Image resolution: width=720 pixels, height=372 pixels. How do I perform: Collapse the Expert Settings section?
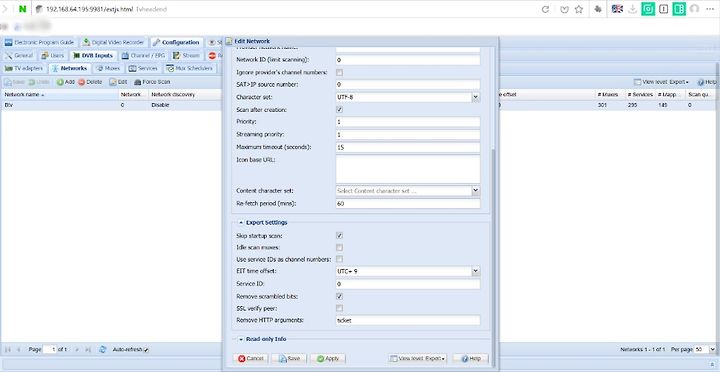click(x=241, y=223)
